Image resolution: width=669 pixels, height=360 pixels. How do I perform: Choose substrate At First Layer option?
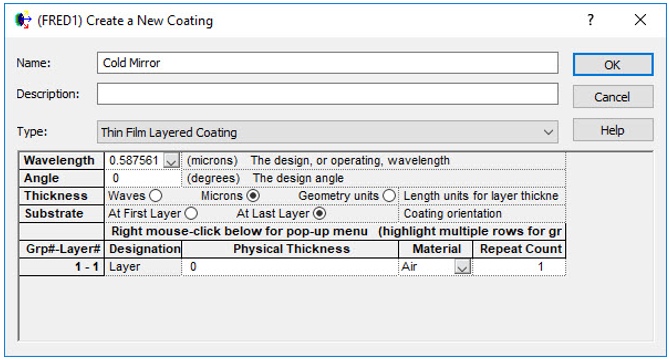click(x=191, y=213)
